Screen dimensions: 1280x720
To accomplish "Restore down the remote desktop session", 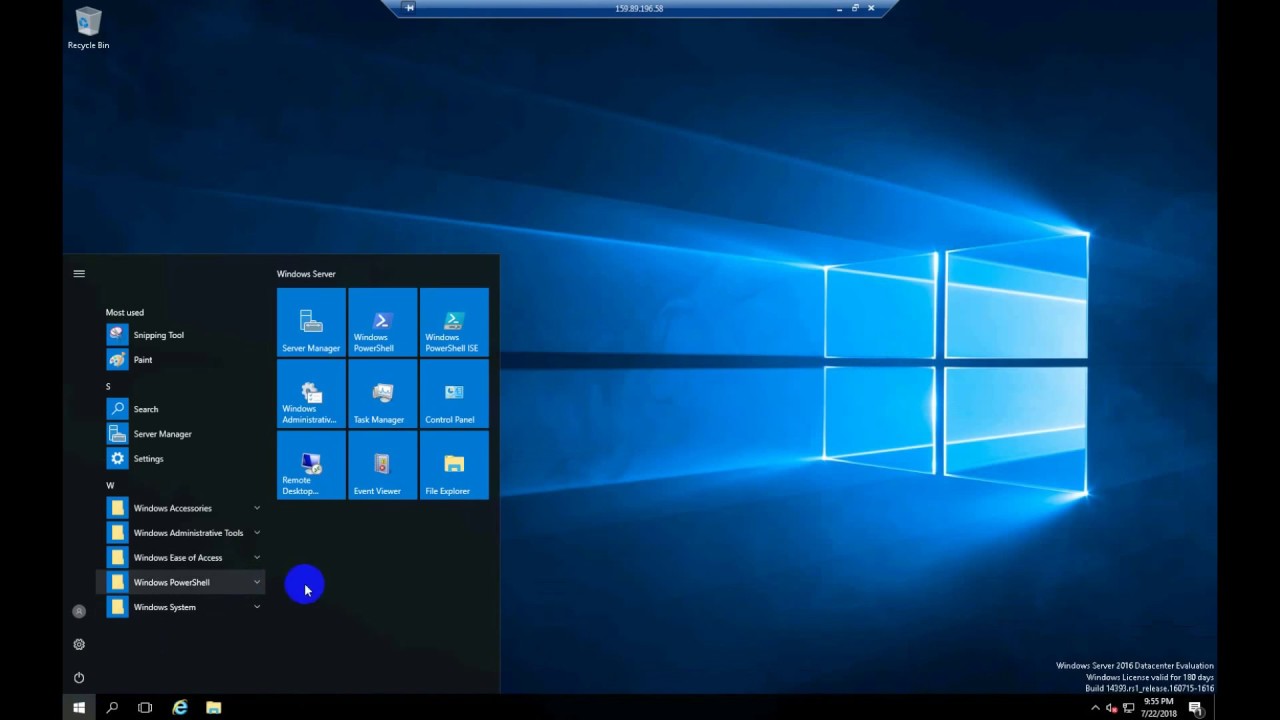I will pos(855,8).
